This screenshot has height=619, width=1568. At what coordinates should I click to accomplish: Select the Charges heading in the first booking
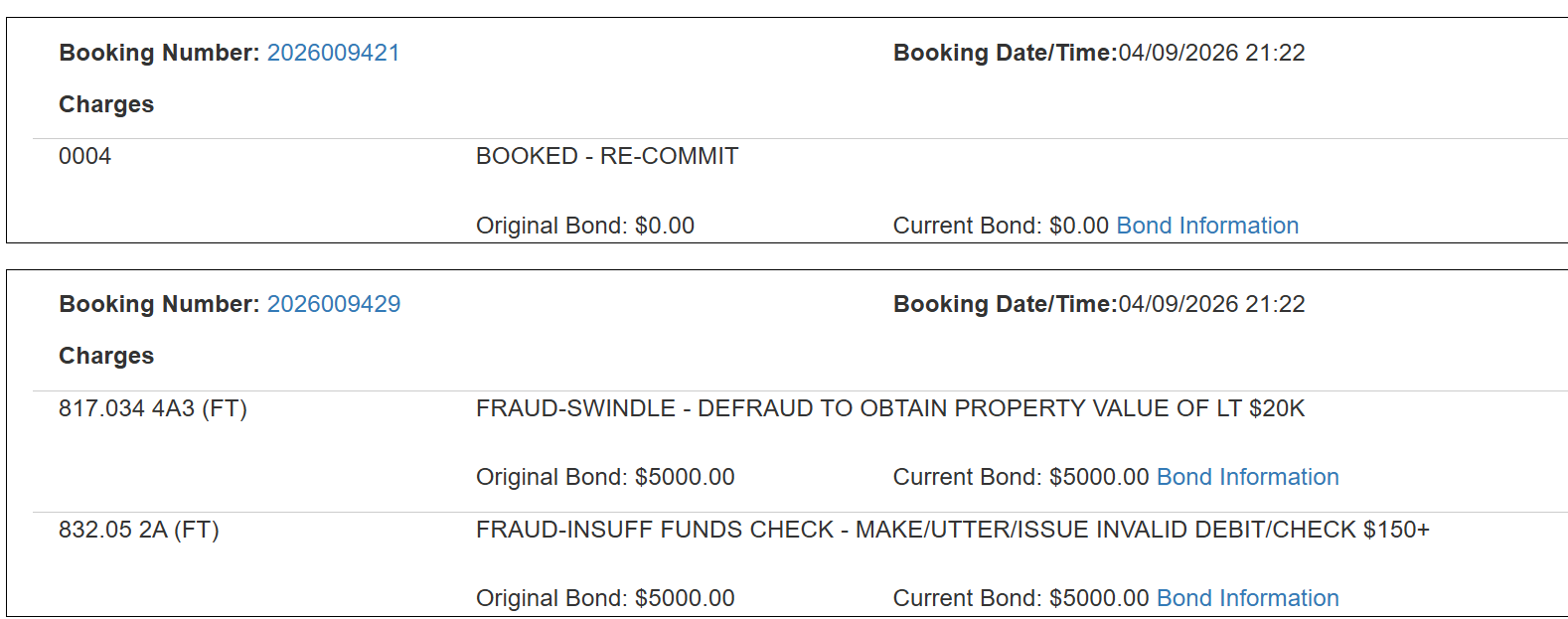(x=105, y=104)
